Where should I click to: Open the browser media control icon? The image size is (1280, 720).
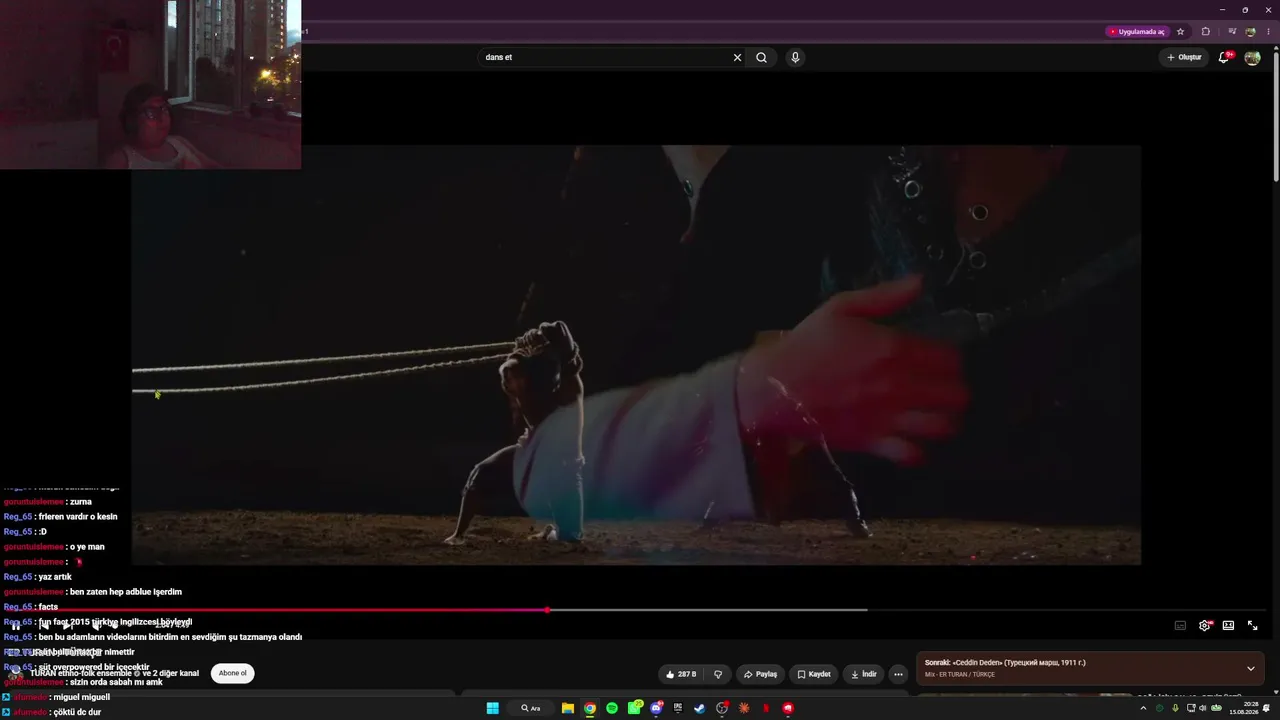(x=1232, y=32)
